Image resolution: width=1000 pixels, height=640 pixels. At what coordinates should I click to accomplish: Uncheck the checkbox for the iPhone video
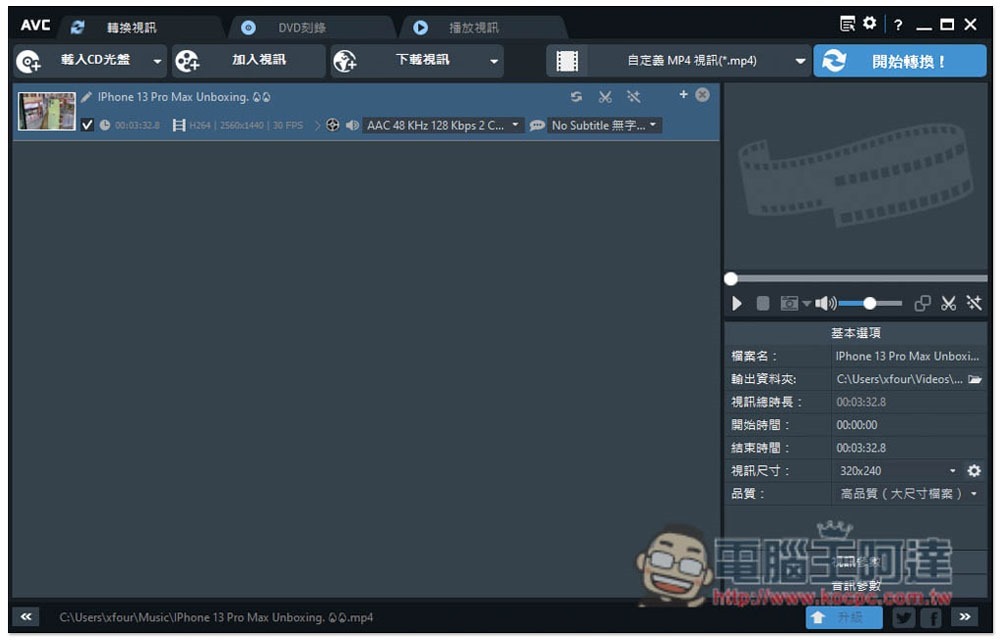(x=87, y=125)
